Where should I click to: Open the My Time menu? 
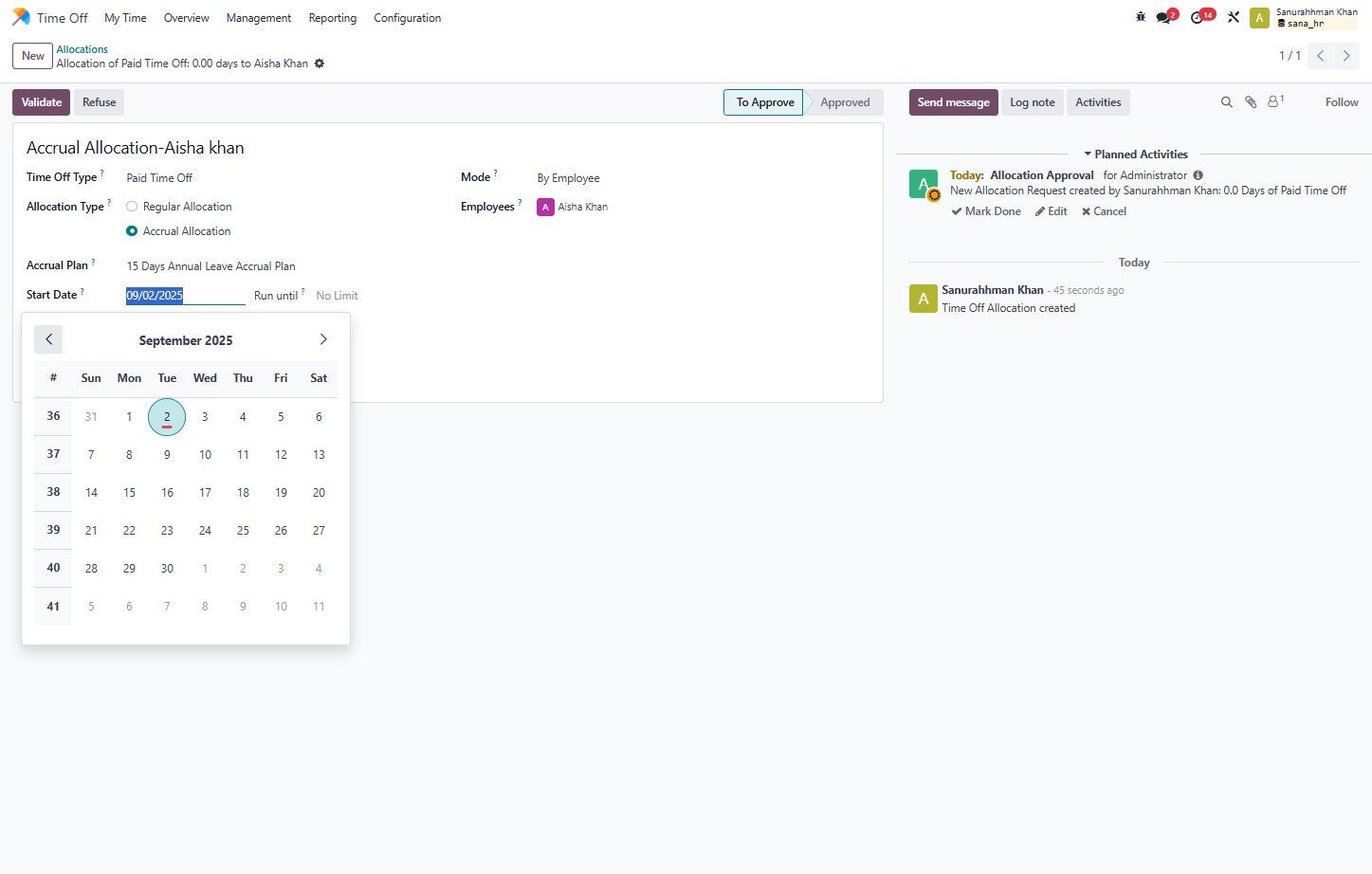tap(125, 18)
